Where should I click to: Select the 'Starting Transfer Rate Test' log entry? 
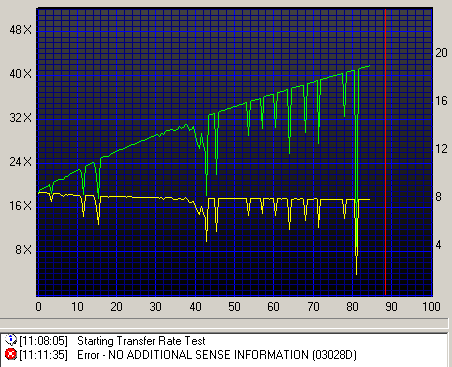point(141,341)
